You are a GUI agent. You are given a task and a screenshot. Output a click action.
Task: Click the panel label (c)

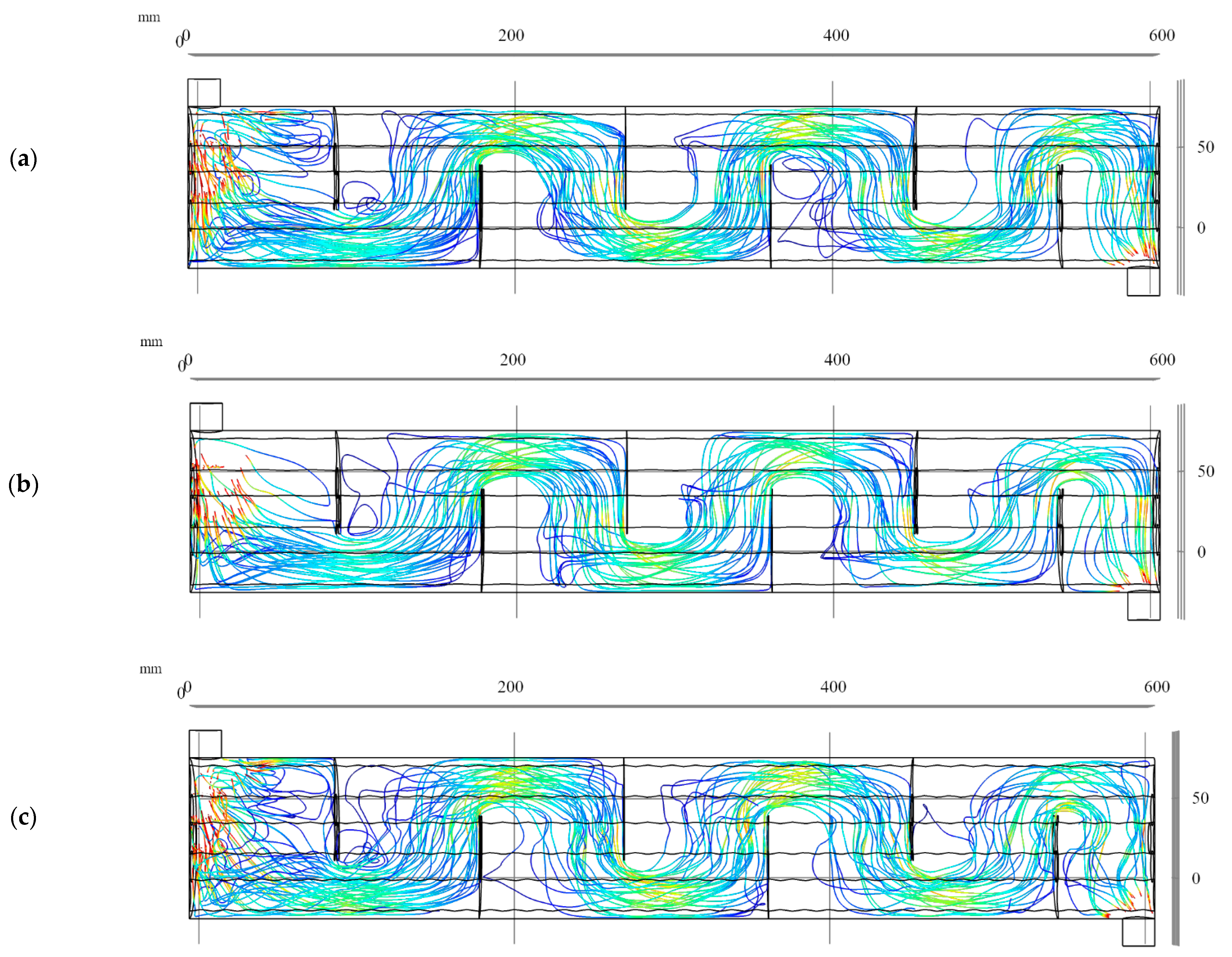[x=24, y=817]
